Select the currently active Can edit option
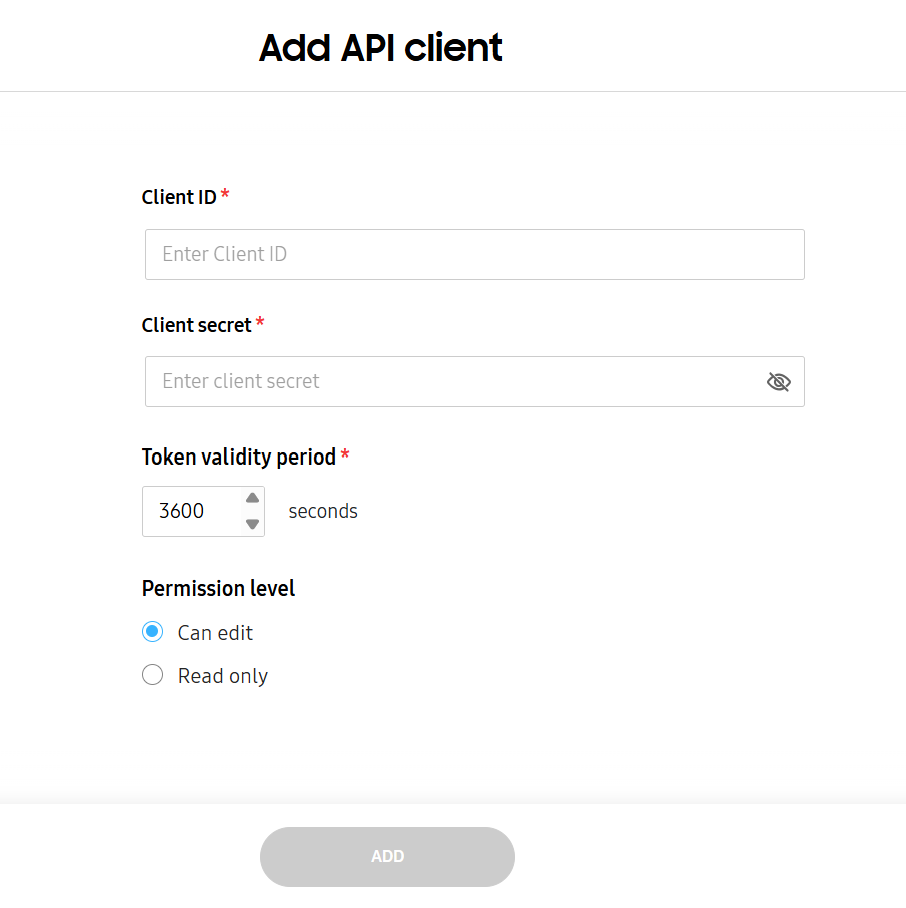 (x=152, y=631)
